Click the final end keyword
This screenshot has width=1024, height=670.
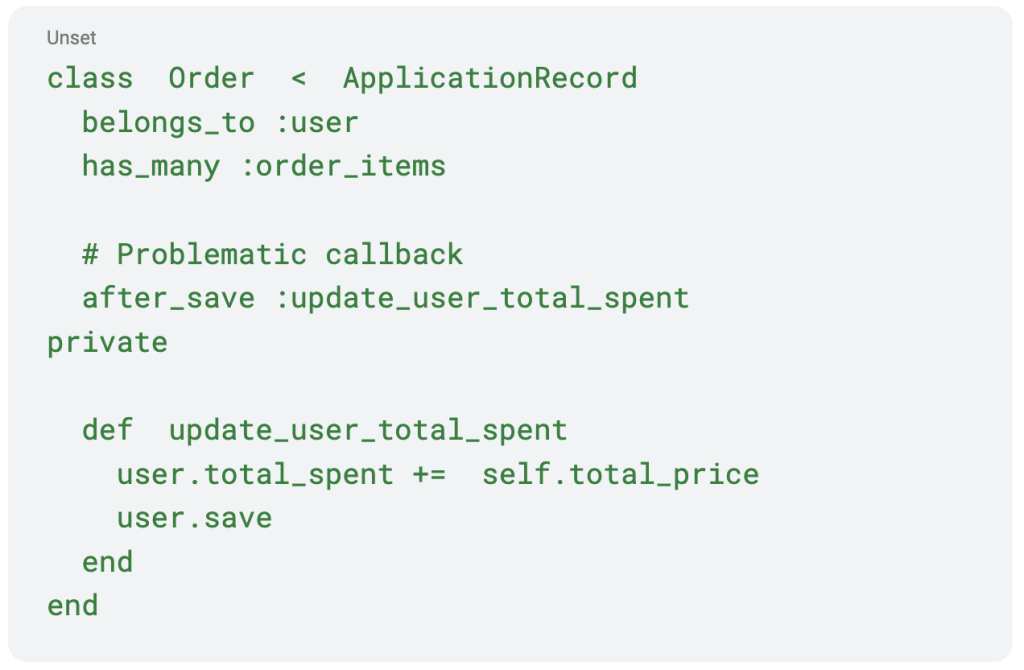tap(72, 606)
